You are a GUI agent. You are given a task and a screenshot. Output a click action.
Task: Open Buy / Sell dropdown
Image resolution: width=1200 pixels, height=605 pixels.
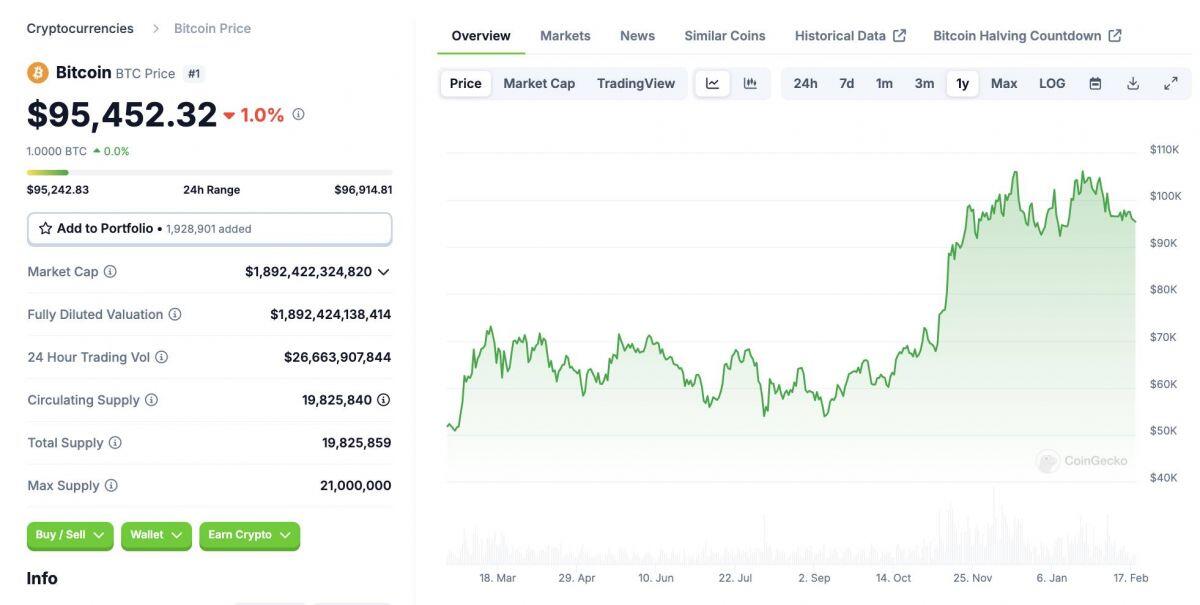70,535
